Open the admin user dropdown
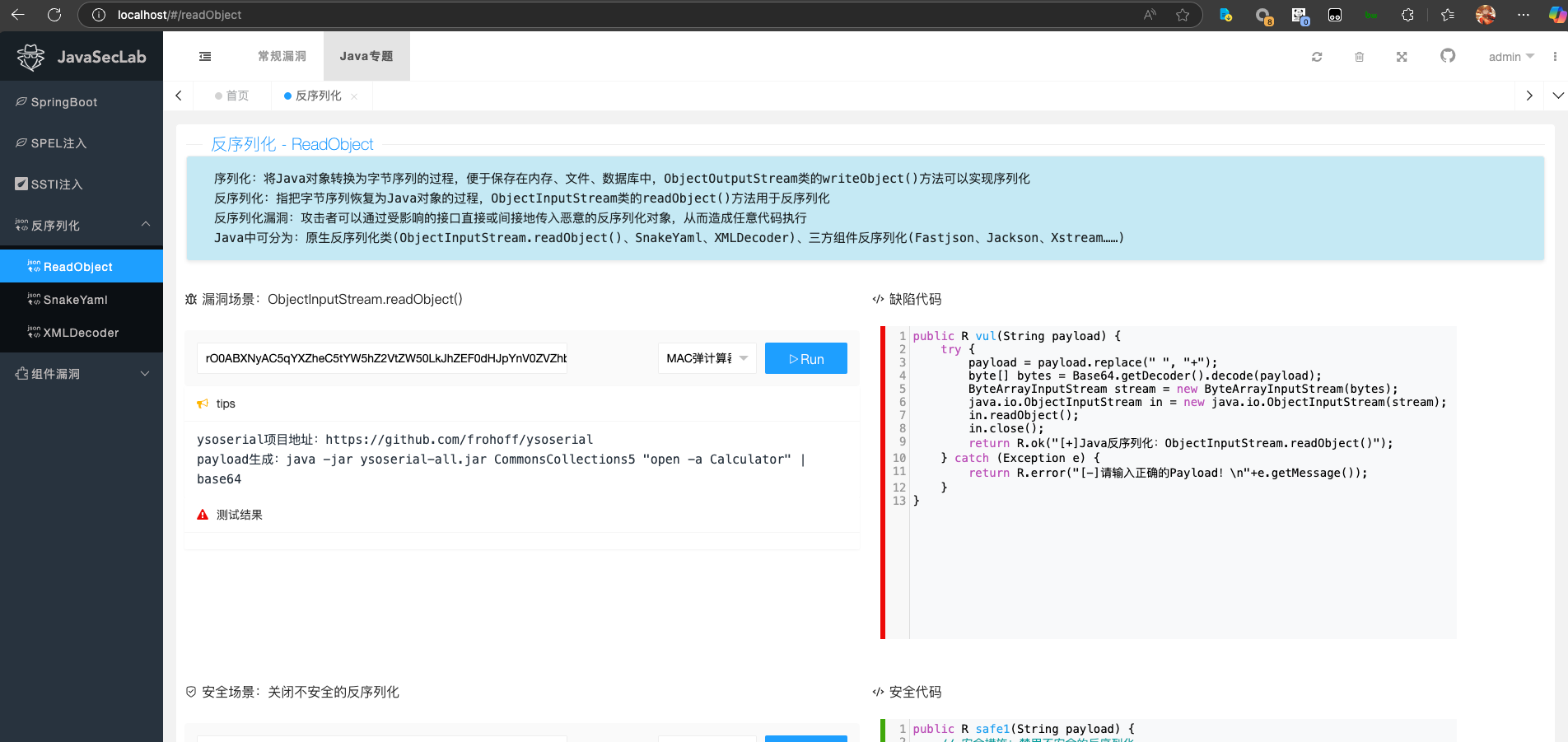This screenshot has width=1568, height=742. pyautogui.click(x=1511, y=57)
